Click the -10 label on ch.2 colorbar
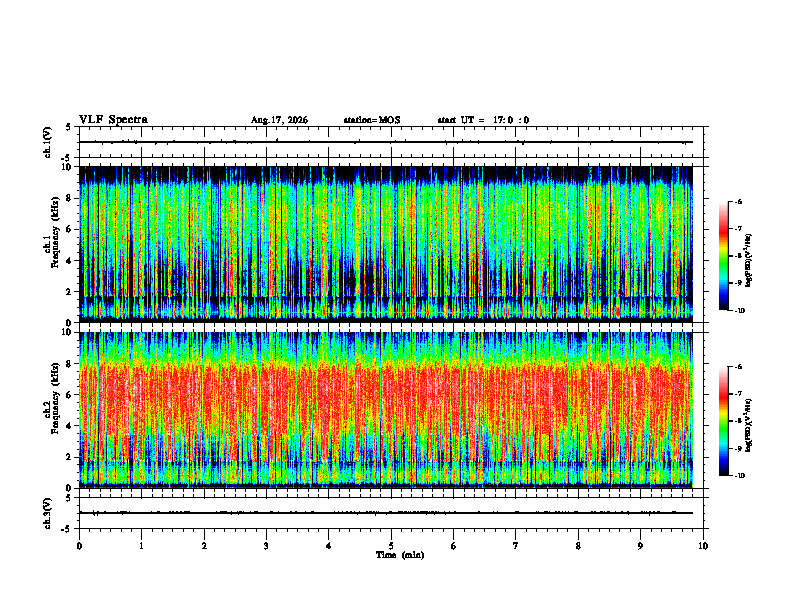This screenshot has height=612, width=792. pyautogui.click(x=740, y=476)
